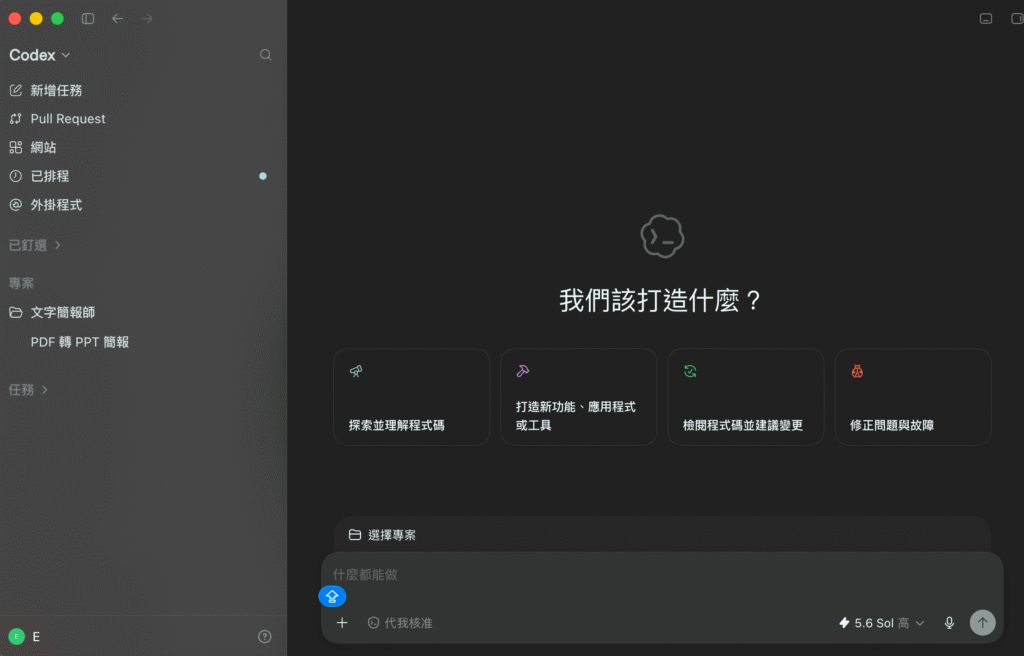Viewport: 1024px width, 656px height.
Task: Click the 專案 section header
Action: pyautogui.click(x=21, y=283)
